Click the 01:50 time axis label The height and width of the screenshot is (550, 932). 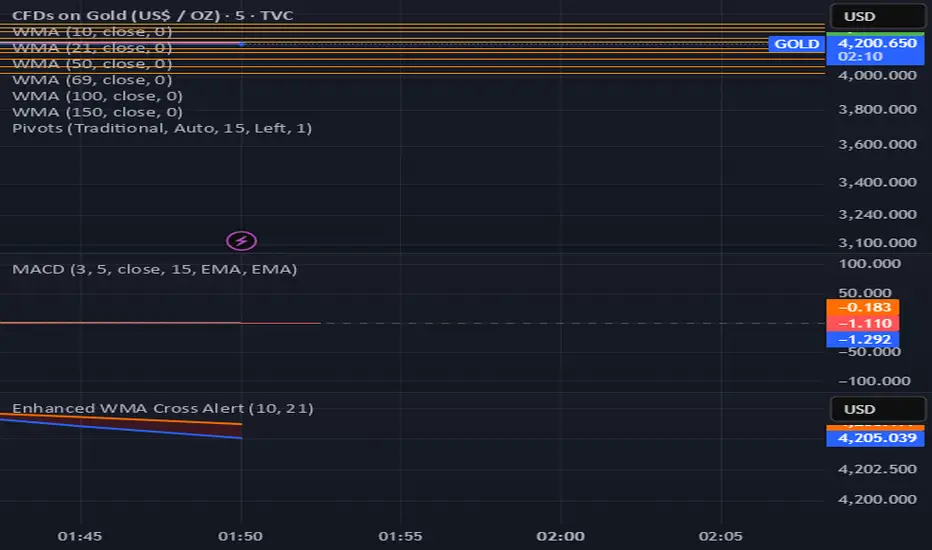(240, 536)
